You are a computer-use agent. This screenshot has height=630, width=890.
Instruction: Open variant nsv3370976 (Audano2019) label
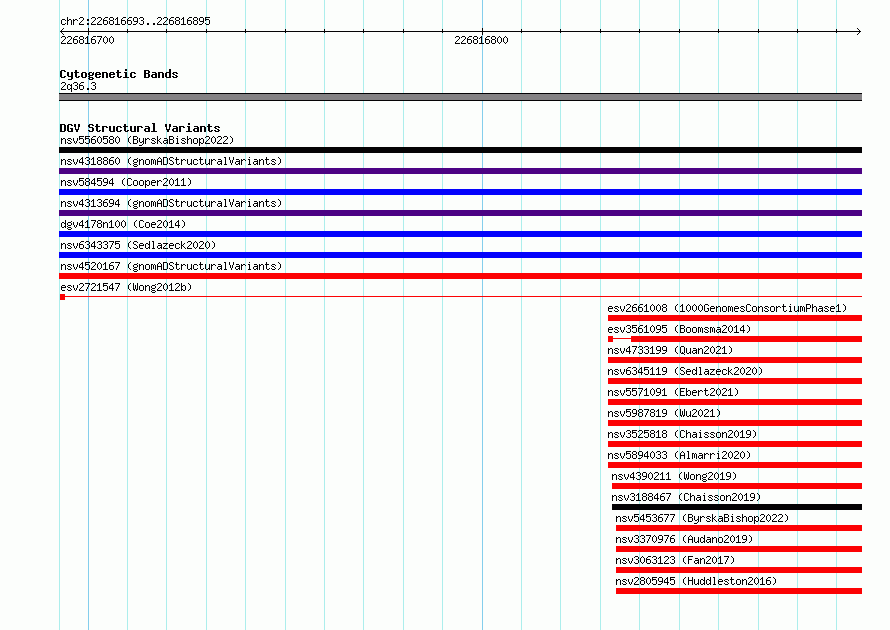click(x=684, y=539)
